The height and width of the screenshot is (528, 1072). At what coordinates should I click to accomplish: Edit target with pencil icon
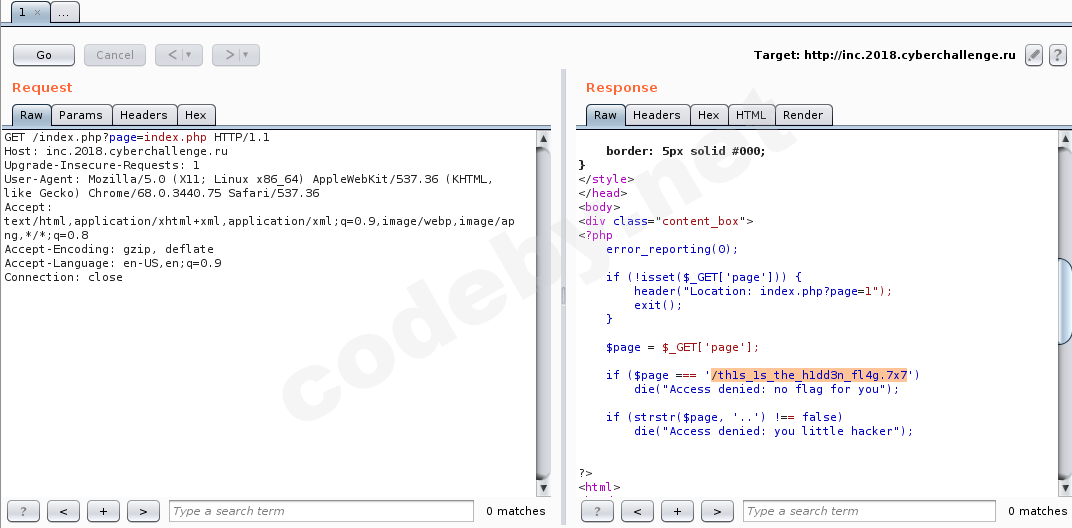tap(1034, 55)
